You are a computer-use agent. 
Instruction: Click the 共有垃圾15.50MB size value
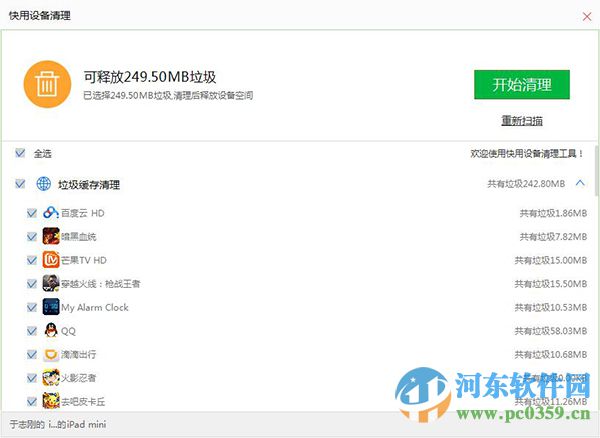point(551,284)
